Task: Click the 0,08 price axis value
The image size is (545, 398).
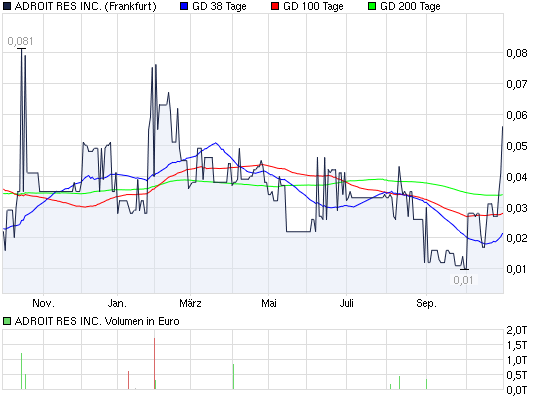Action: [x=517, y=53]
